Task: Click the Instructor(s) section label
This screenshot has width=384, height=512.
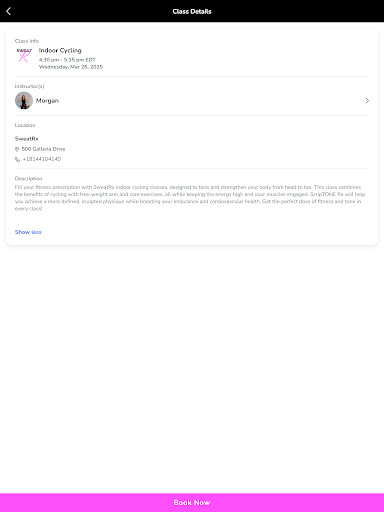Action: pyautogui.click(x=29, y=86)
